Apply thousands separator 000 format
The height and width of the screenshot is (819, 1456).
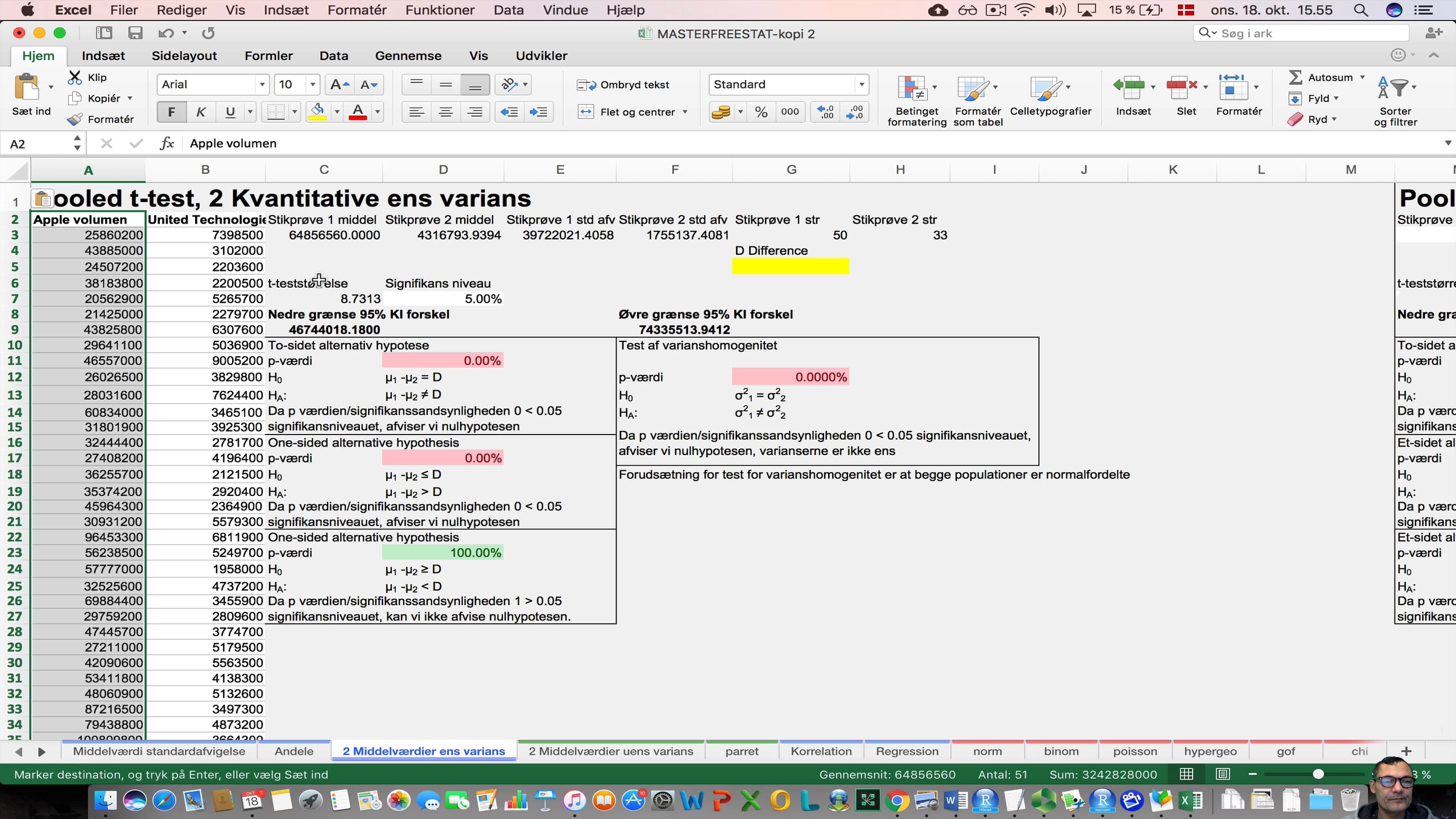point(790,112)
